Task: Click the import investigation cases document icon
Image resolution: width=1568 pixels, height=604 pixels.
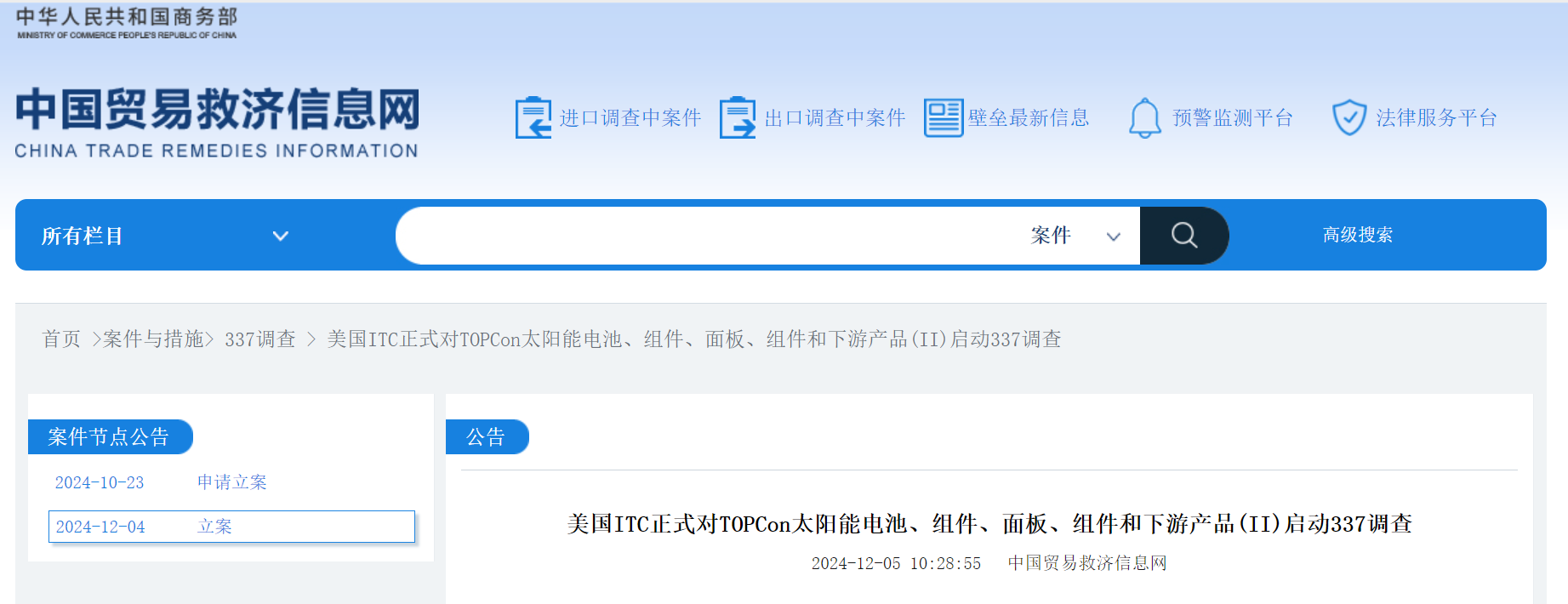Action: (x=533, y=117)
